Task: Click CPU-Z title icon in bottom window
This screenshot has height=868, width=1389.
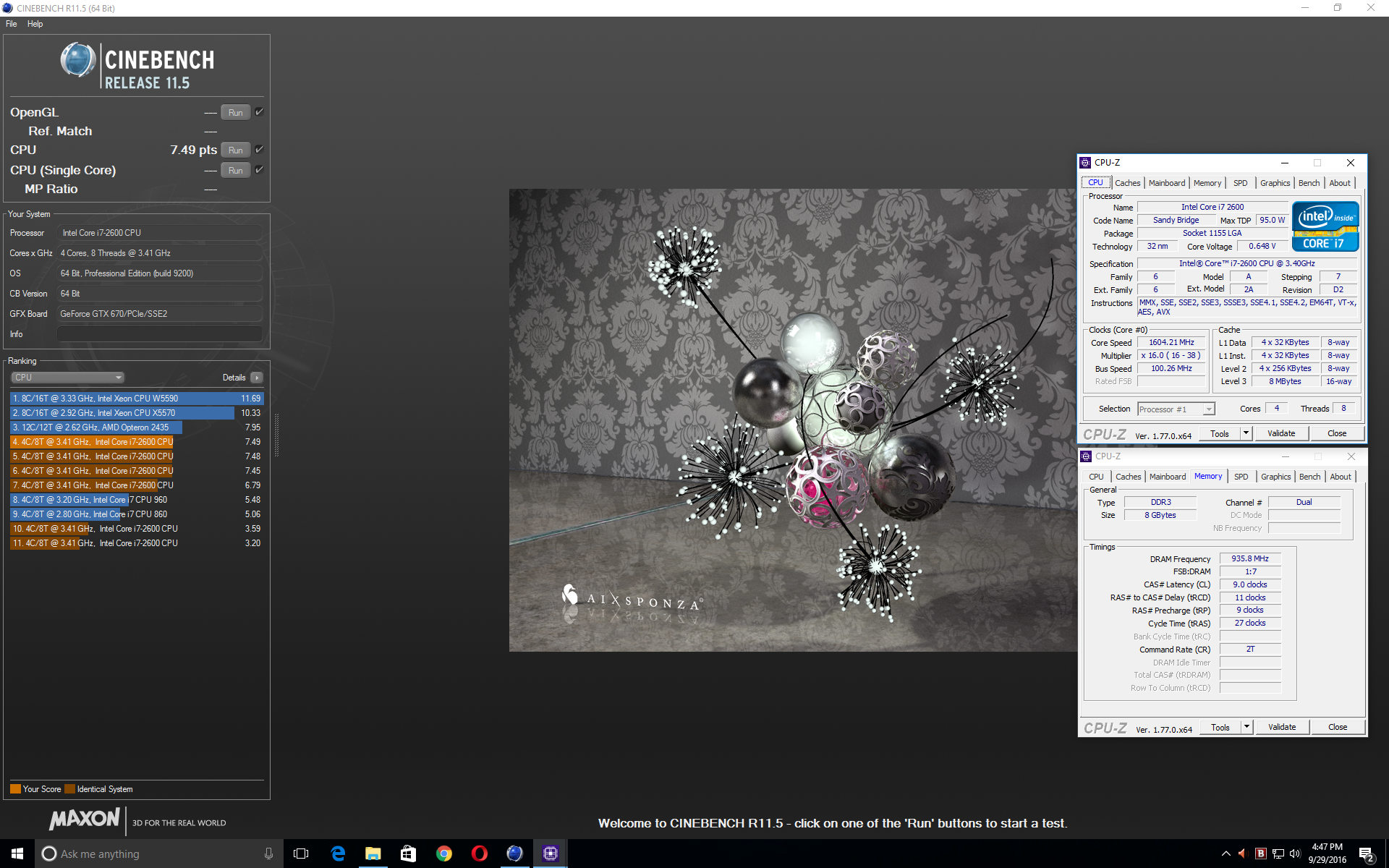Action: click(x=1086, y=456)
